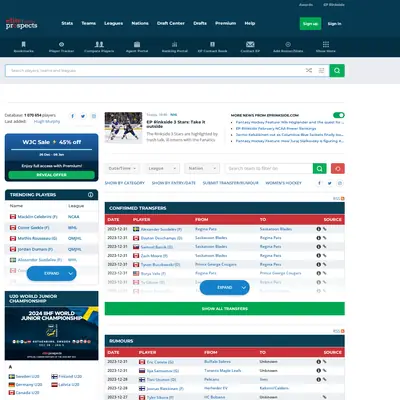Click the info icon in Trending Players header
Image resolution: width=400 pixels, height=400 pixels.
[x=90, y=195]
